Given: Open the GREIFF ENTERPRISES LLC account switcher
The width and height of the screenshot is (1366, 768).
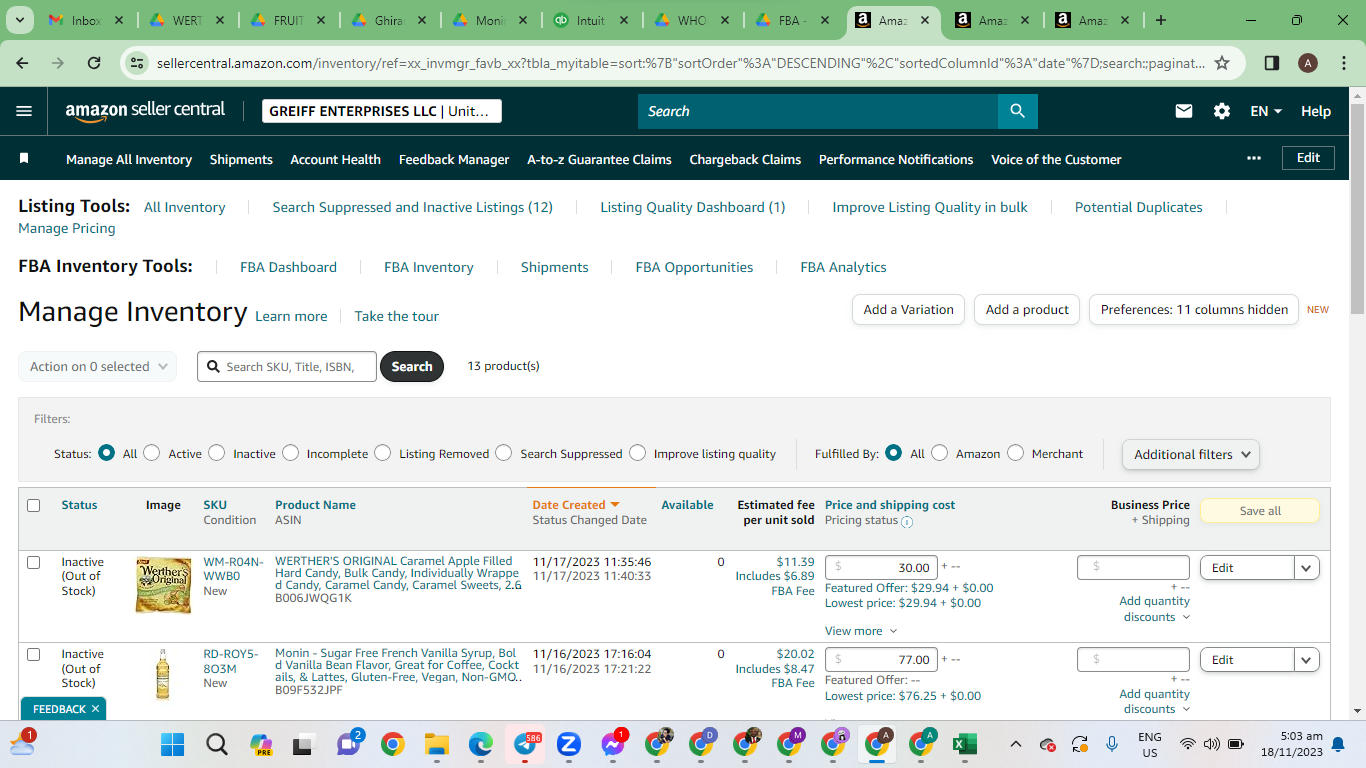Looking at the screenshot, I should point(382,111).
